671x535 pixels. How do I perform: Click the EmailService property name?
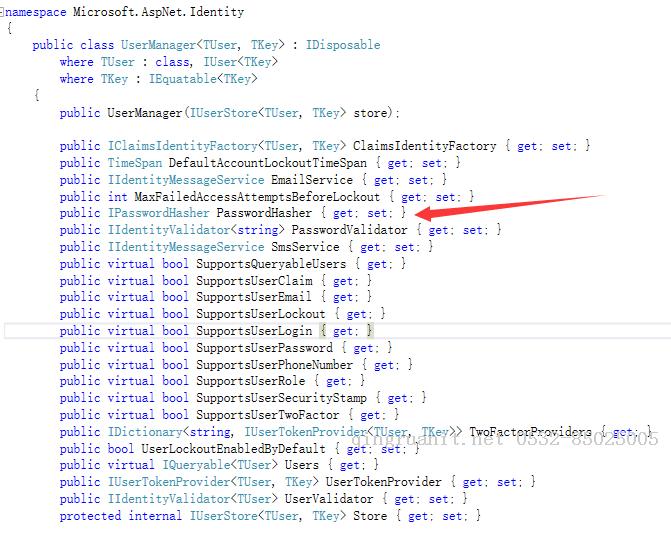[x=312, y=180]
